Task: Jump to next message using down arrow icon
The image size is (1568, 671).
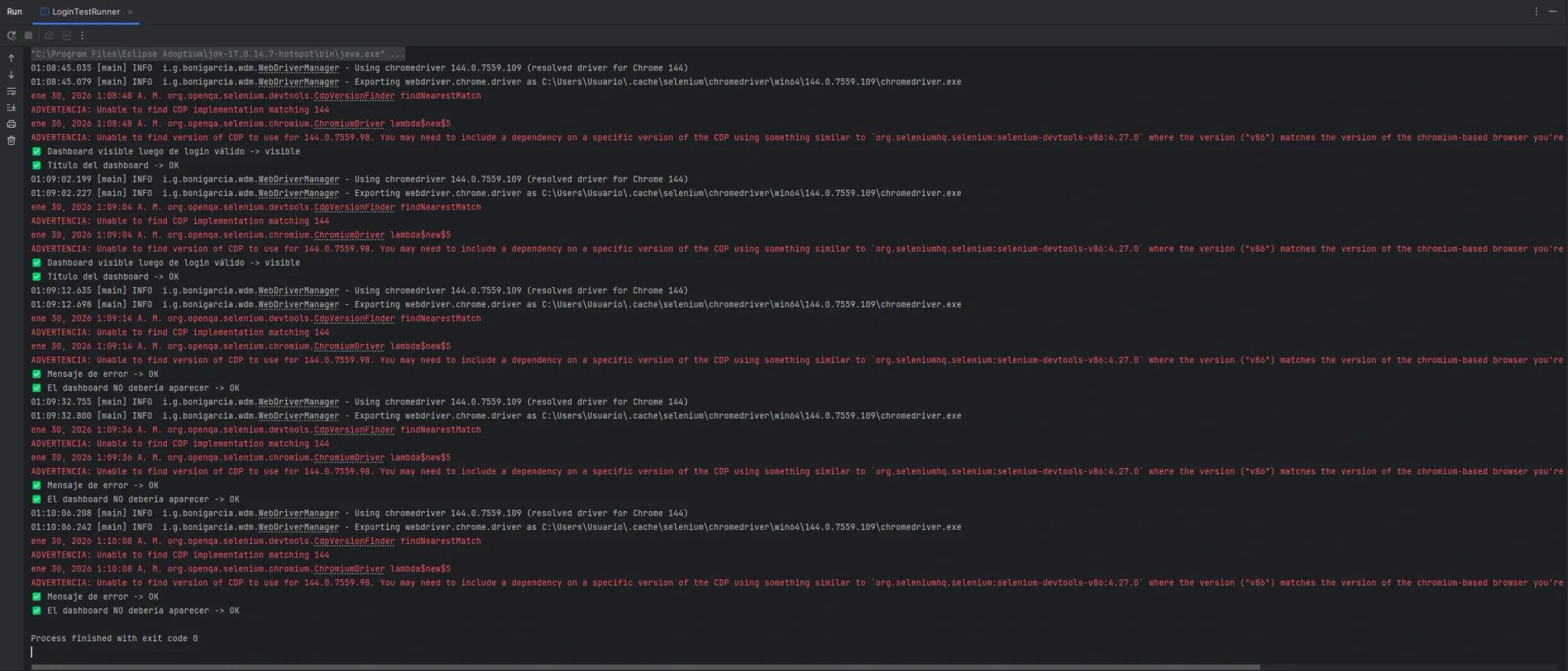Action: pos(11,75)
